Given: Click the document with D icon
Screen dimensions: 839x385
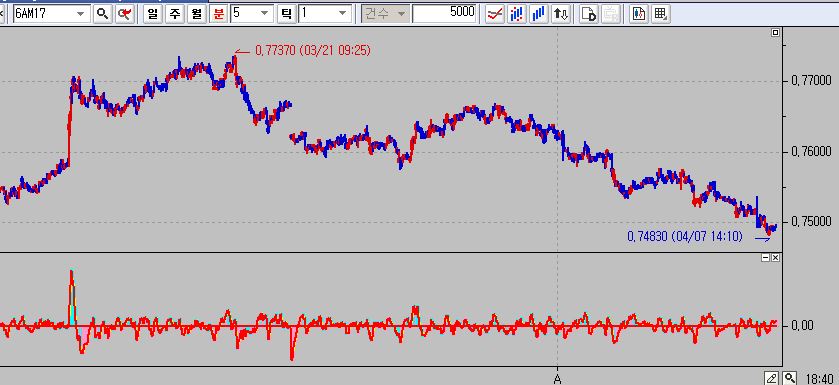Looking at the screenshot, I should click(x=589, y=14).
